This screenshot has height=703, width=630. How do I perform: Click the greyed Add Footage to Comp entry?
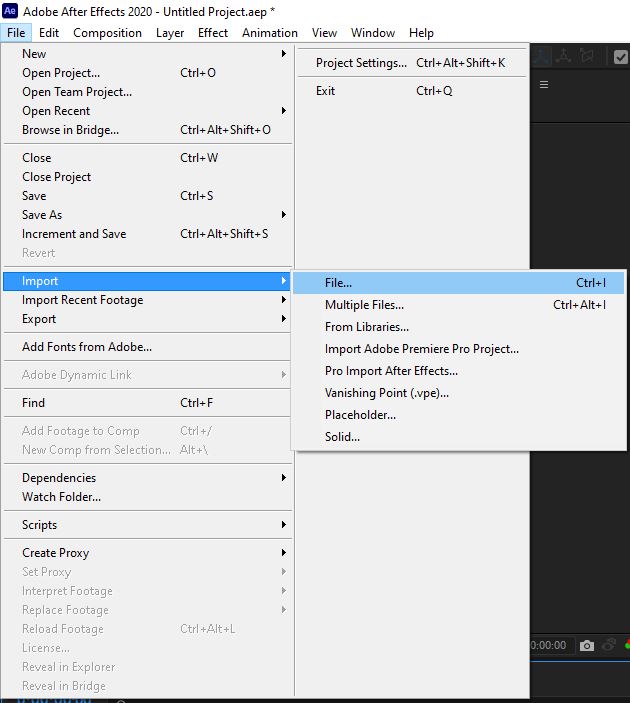147,431
